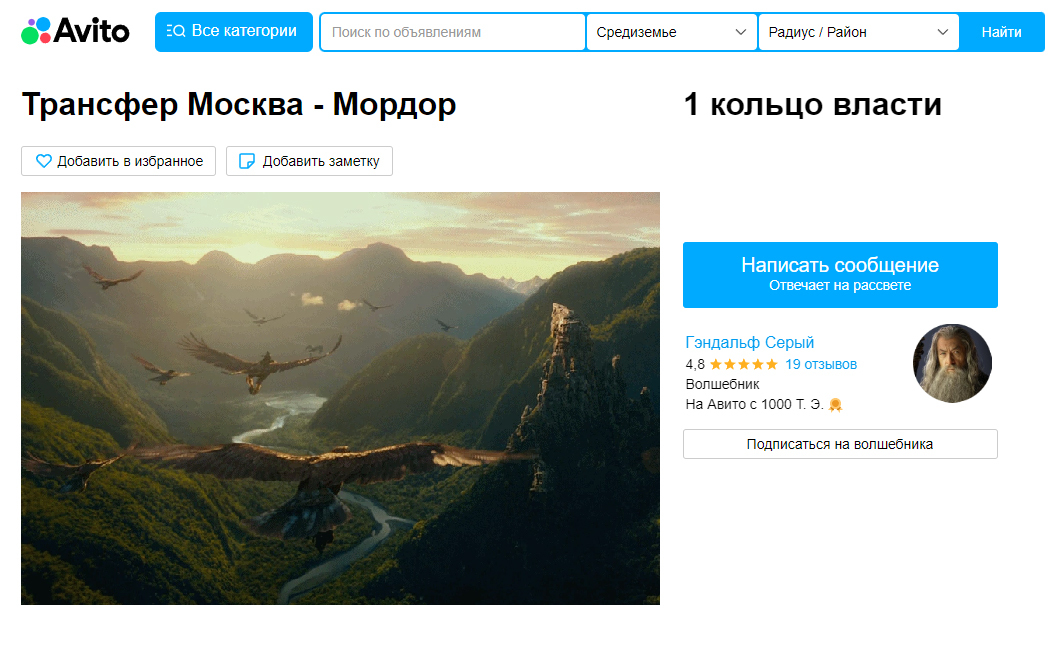Click the heart icon to add to favorites
This screenshot has height=651, width=1058.
[x=43, y=161]
